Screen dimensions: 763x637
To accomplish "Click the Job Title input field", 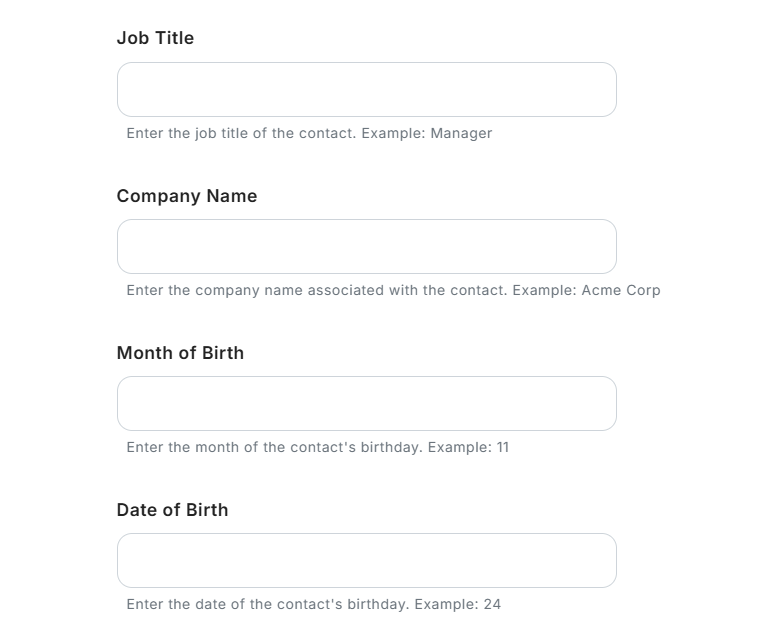I will (366, 90).
